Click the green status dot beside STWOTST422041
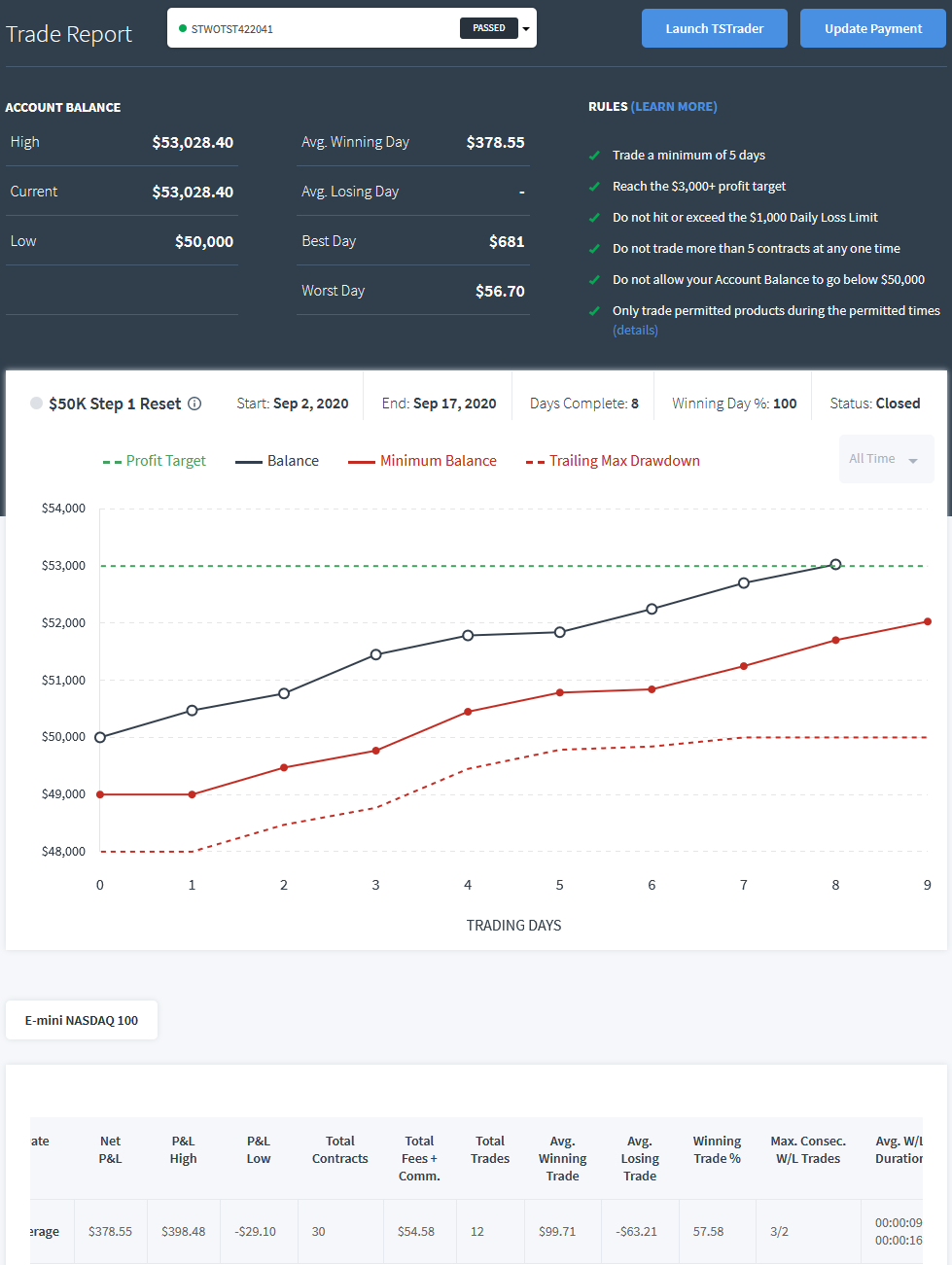The height and width of the screenshot is (1265, 952). pos(183,28)
